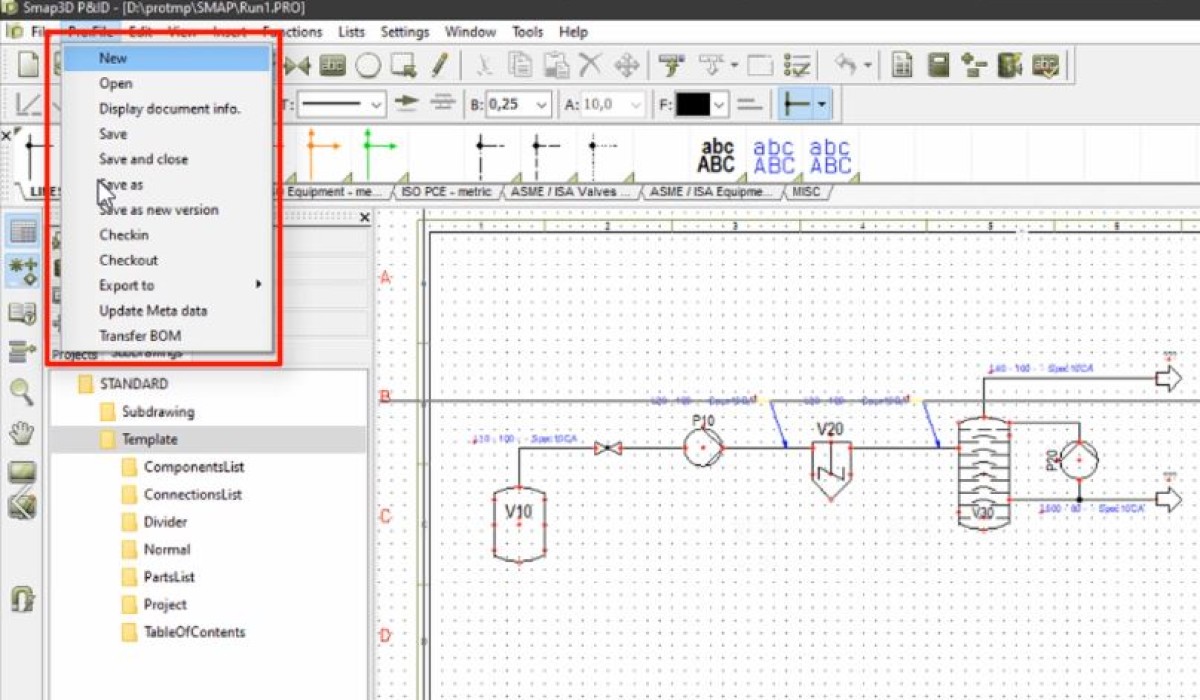The image size is (1200, 700).
Task: Click the circle shape tool
Action: click(368, 66)
